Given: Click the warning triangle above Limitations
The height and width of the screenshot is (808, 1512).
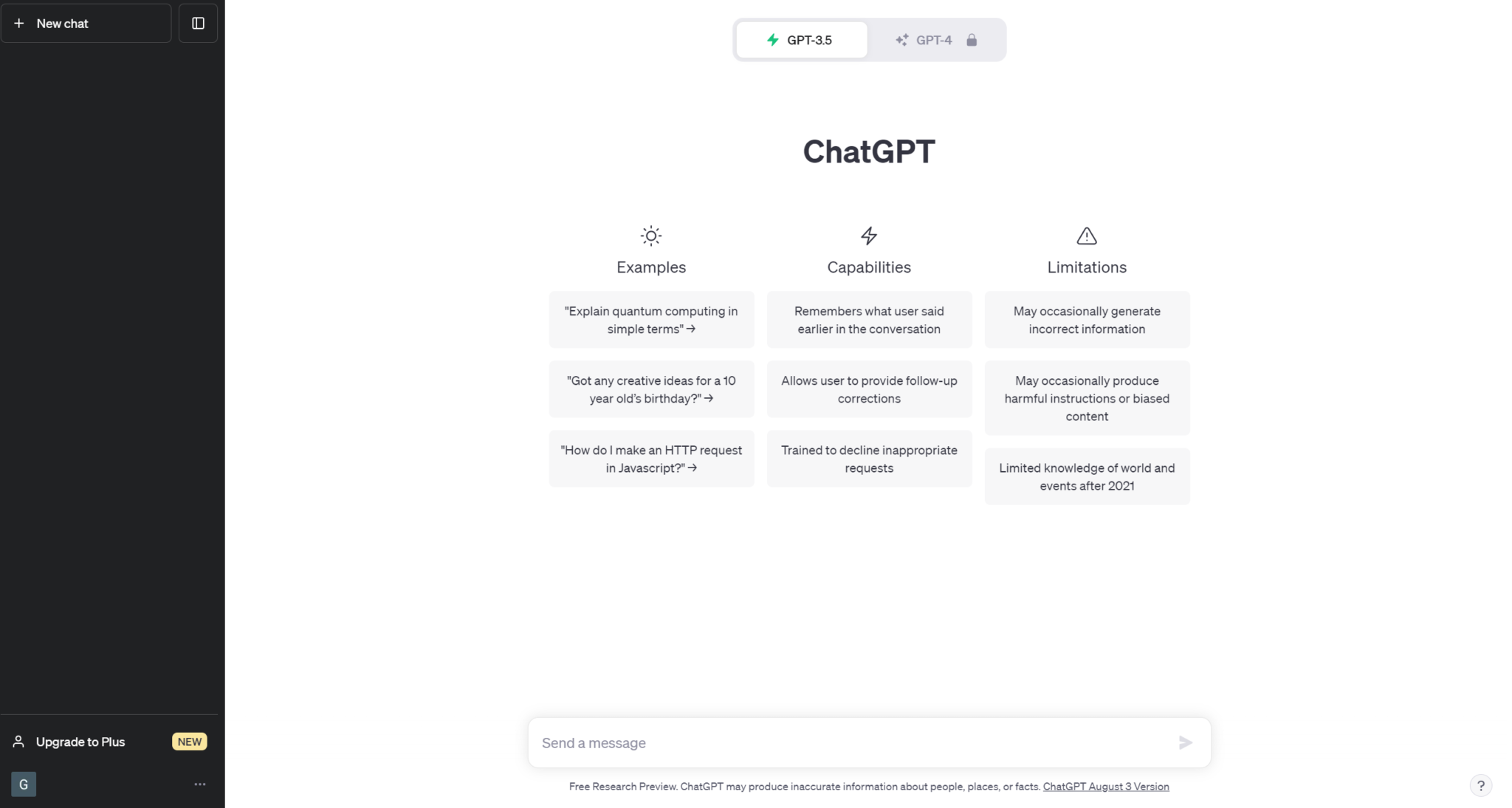Looking at the screenshot, I should coord(1086,236).
